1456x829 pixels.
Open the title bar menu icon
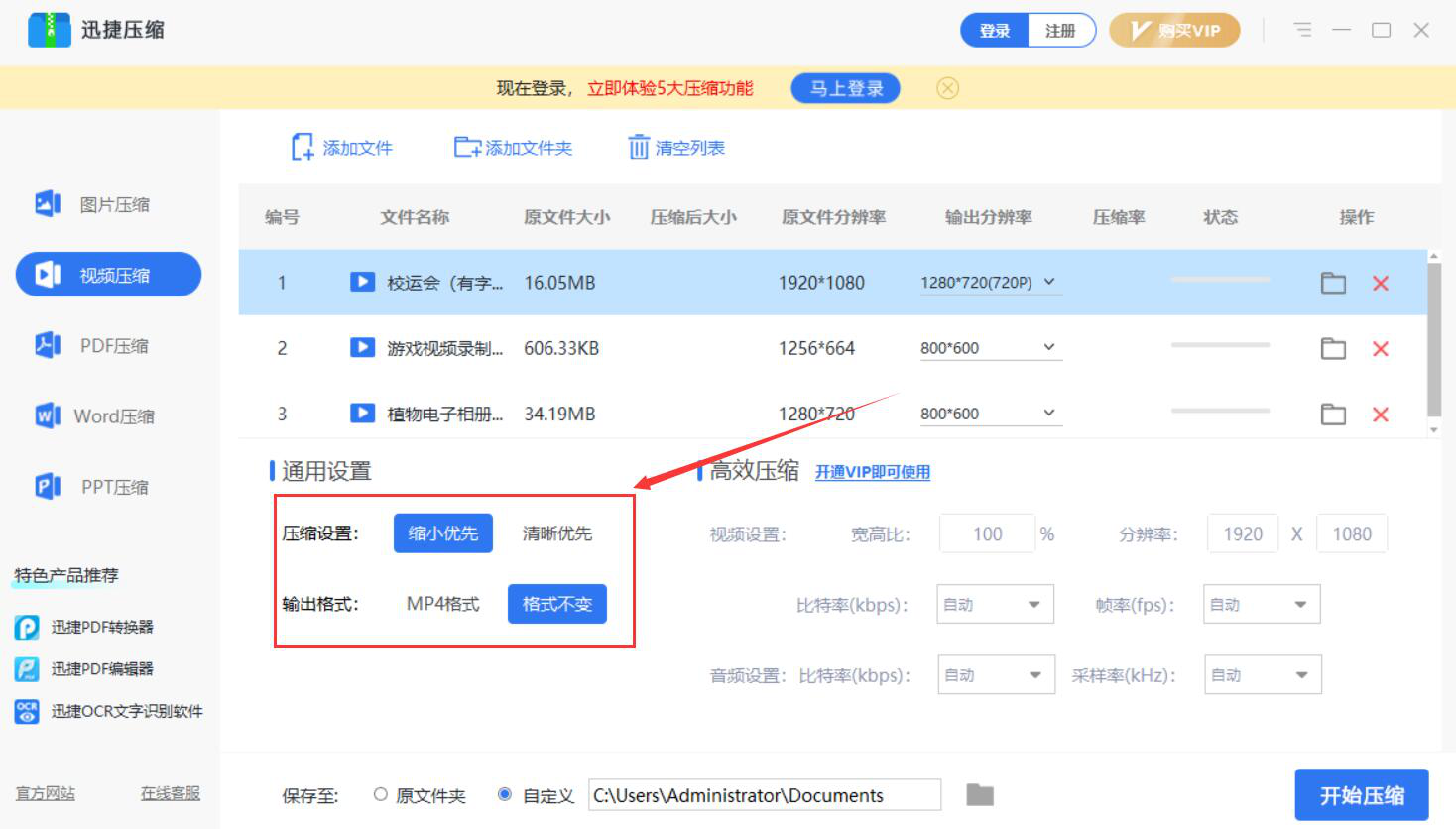pos(1302,30)
